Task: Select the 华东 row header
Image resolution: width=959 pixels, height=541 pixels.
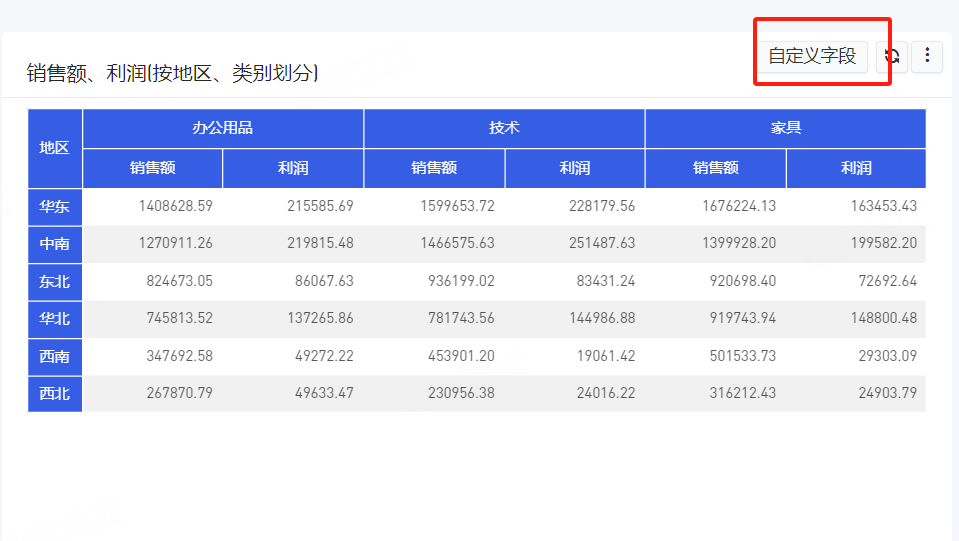Action: pyautogui.click(x=55, y=207)
